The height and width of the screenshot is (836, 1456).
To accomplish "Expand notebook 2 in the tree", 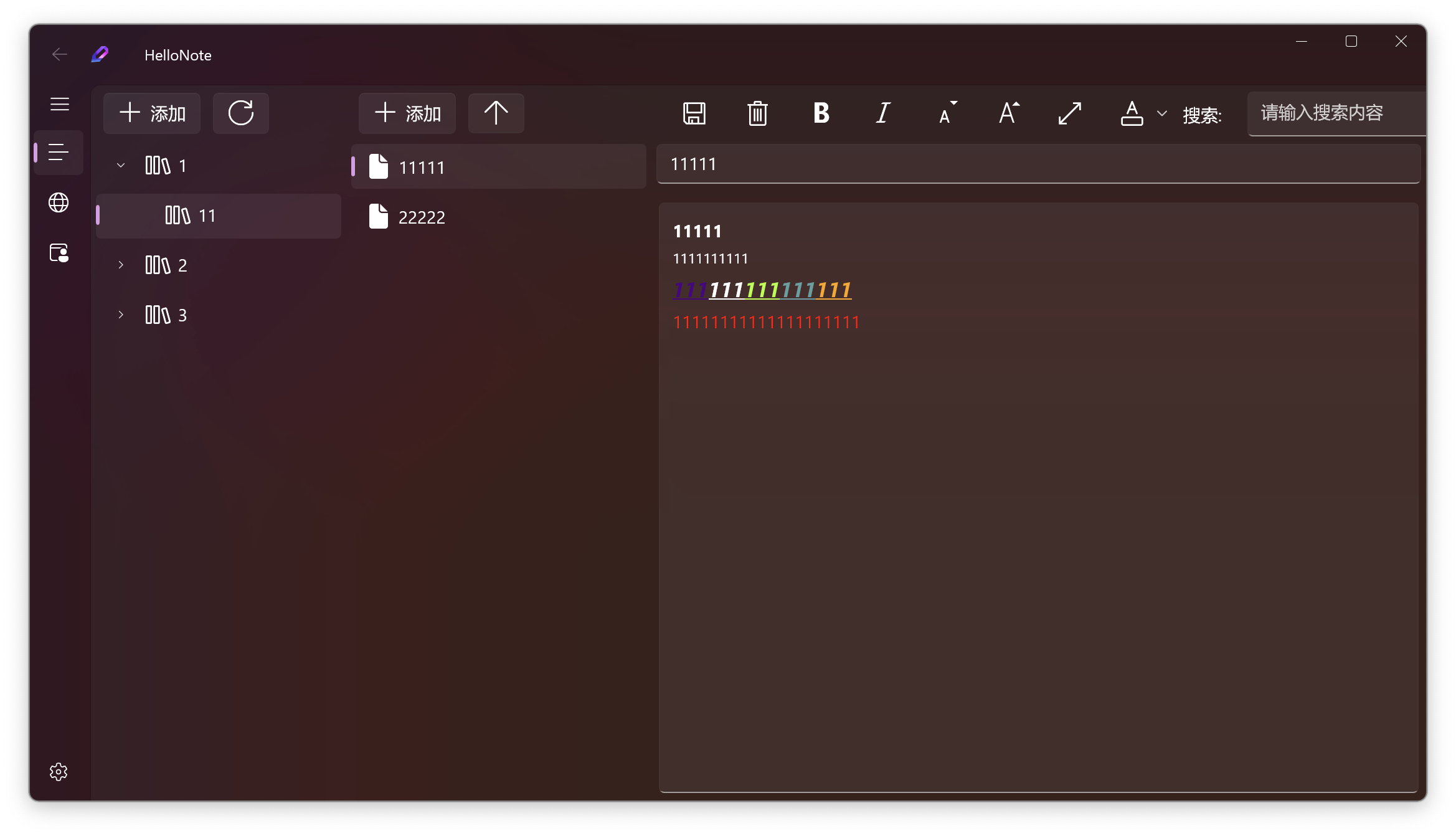I will (121, 264).
